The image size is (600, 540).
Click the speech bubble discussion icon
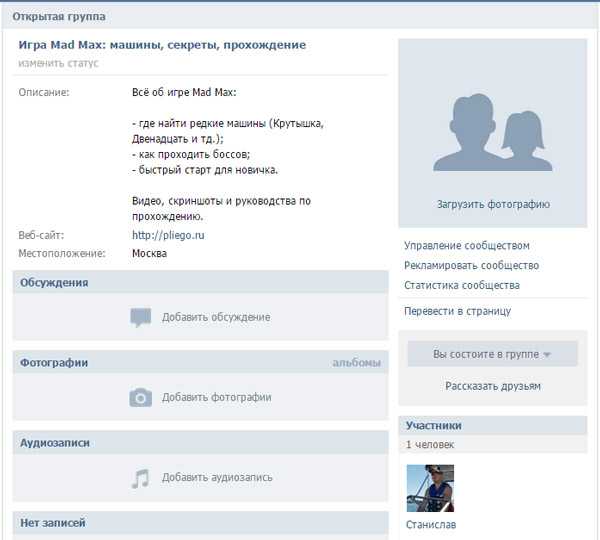coord(141,317)
